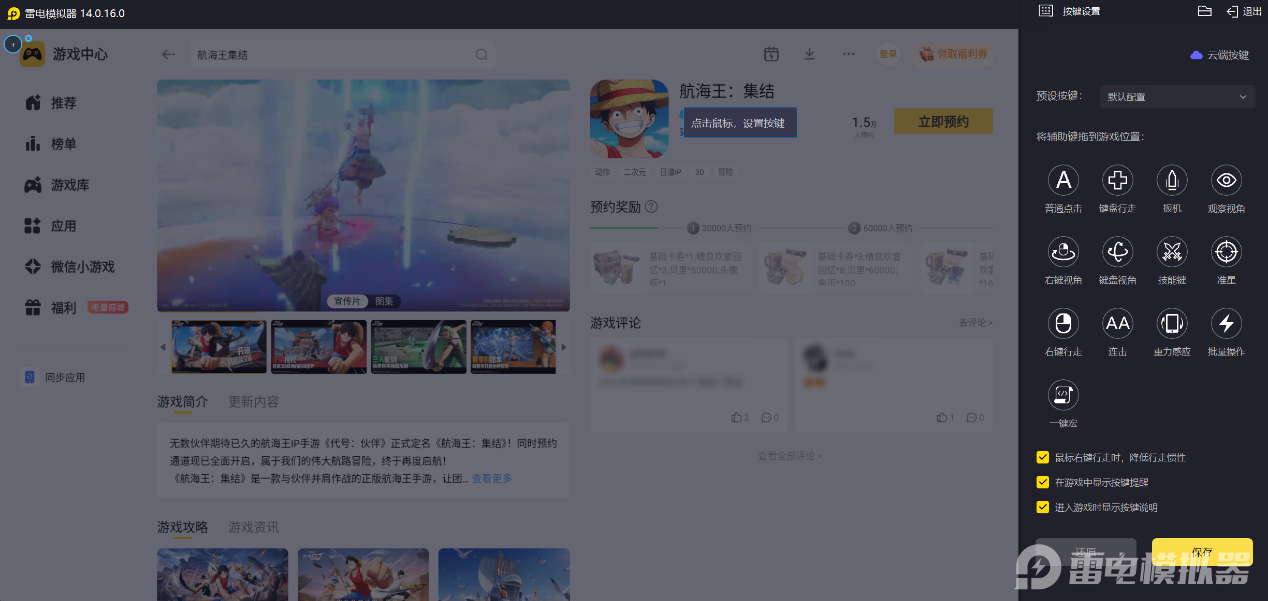Select the 扳机 bullet fire key tool
The width and height of the screenshot is (1268, 601).
1172,181
